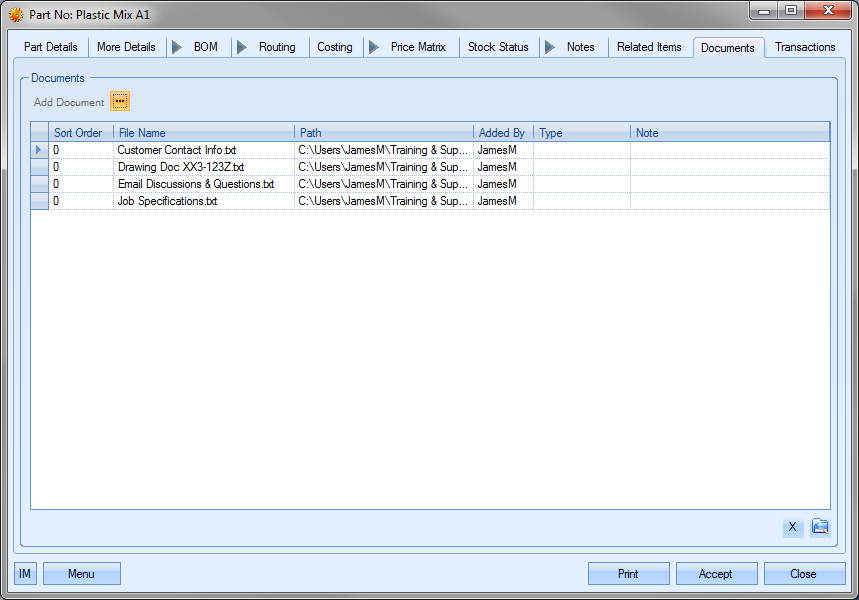This screenshot has width=859, height=600.
Task: Minimize the Part No window
Action: tap(764, 10)
